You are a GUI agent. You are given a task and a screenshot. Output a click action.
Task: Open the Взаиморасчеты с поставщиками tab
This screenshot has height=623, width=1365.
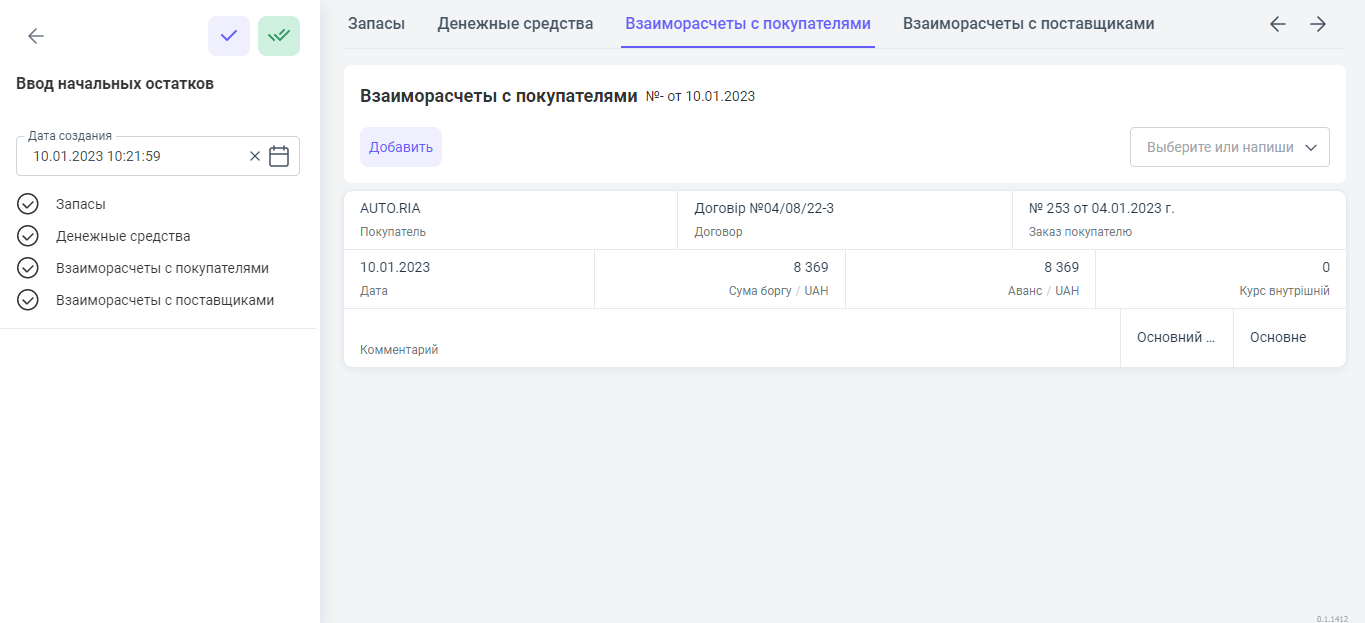click(1028, 24)
